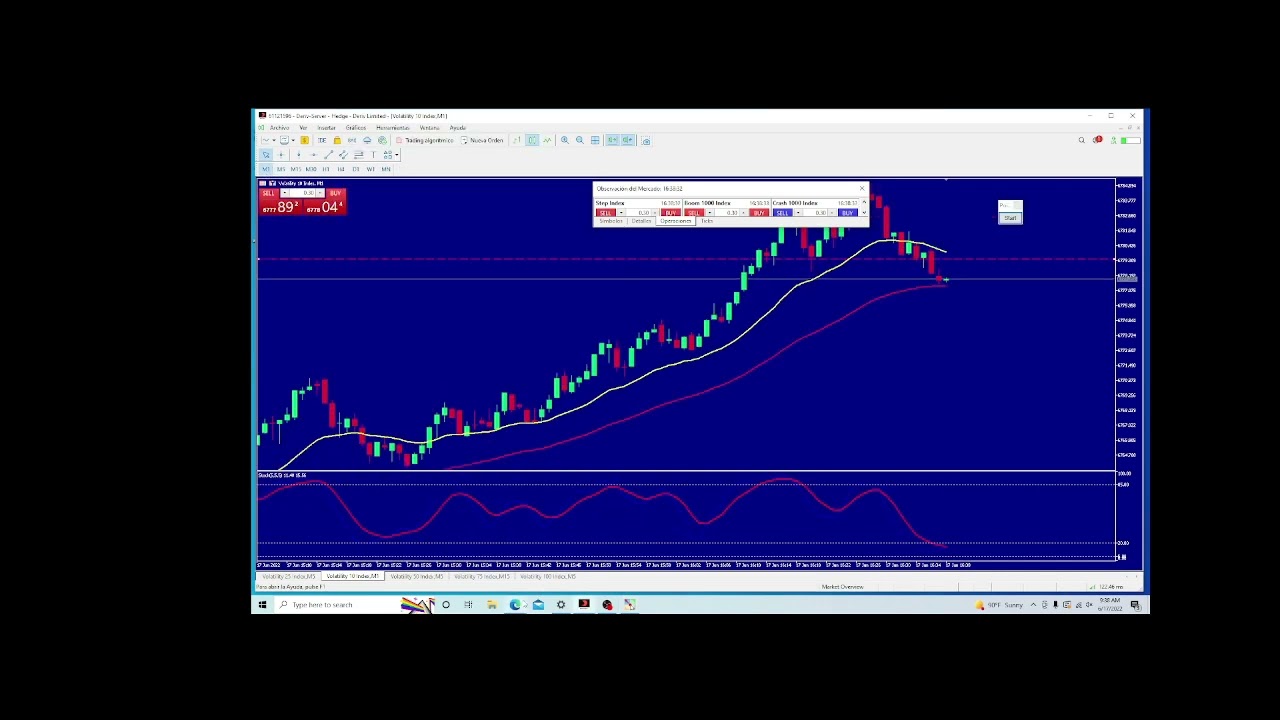Screen dimensions: 1280x720
Task: Click the signals radio icon
Action: pos(352,141)
